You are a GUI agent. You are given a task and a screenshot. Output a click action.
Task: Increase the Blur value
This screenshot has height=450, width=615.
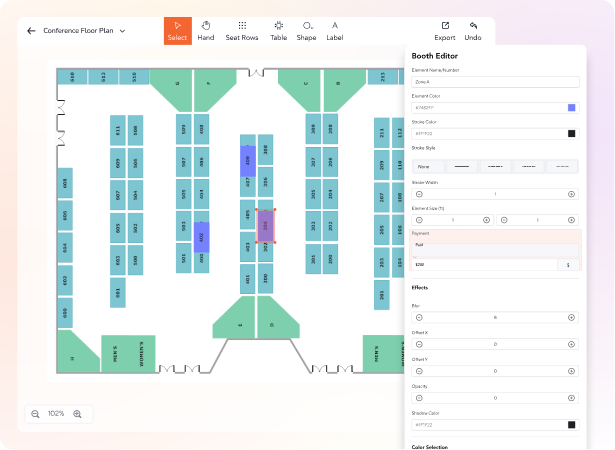click(x=571, y=317)
